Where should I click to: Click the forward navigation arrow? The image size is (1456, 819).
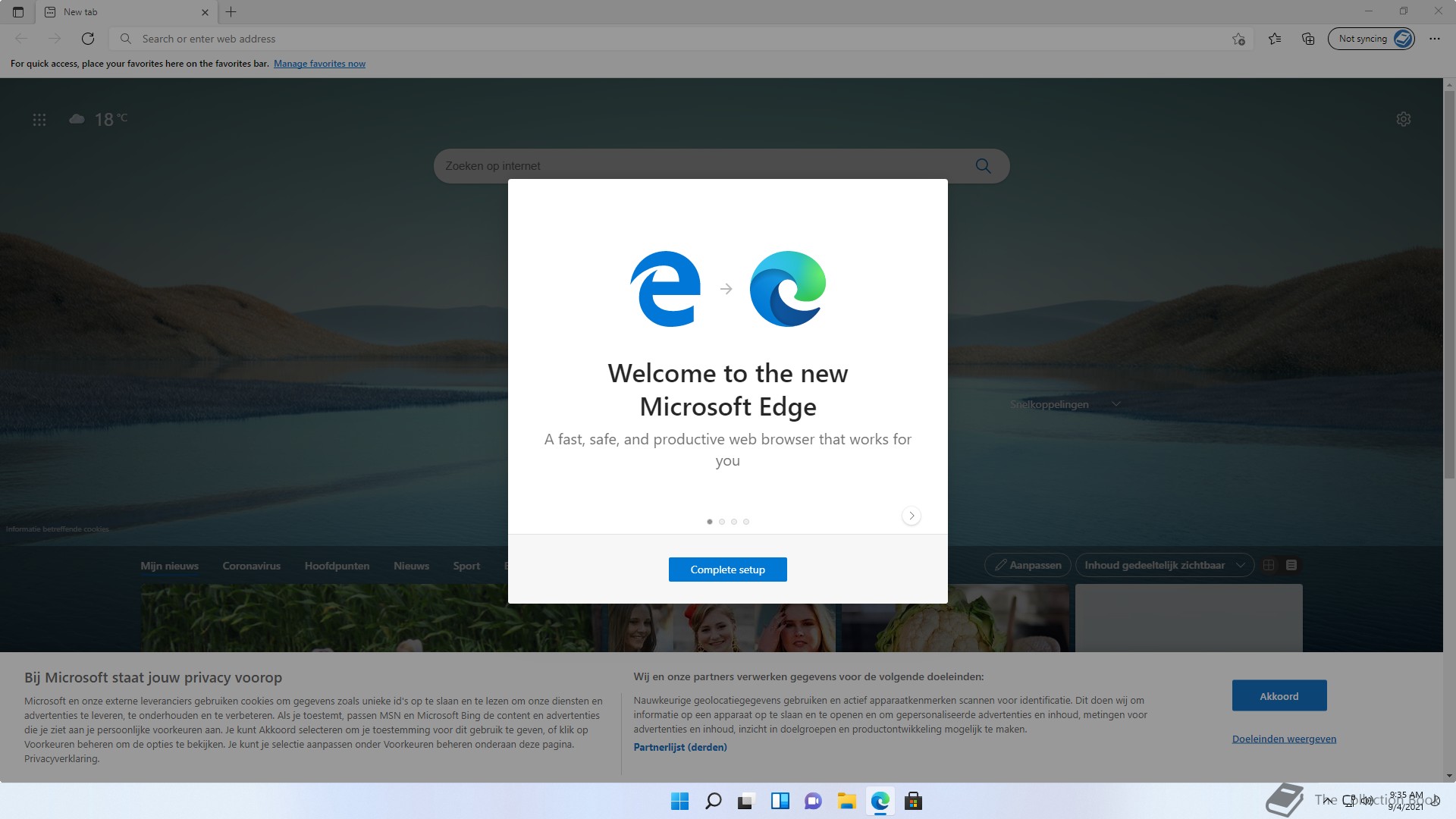tap(55, 39)
